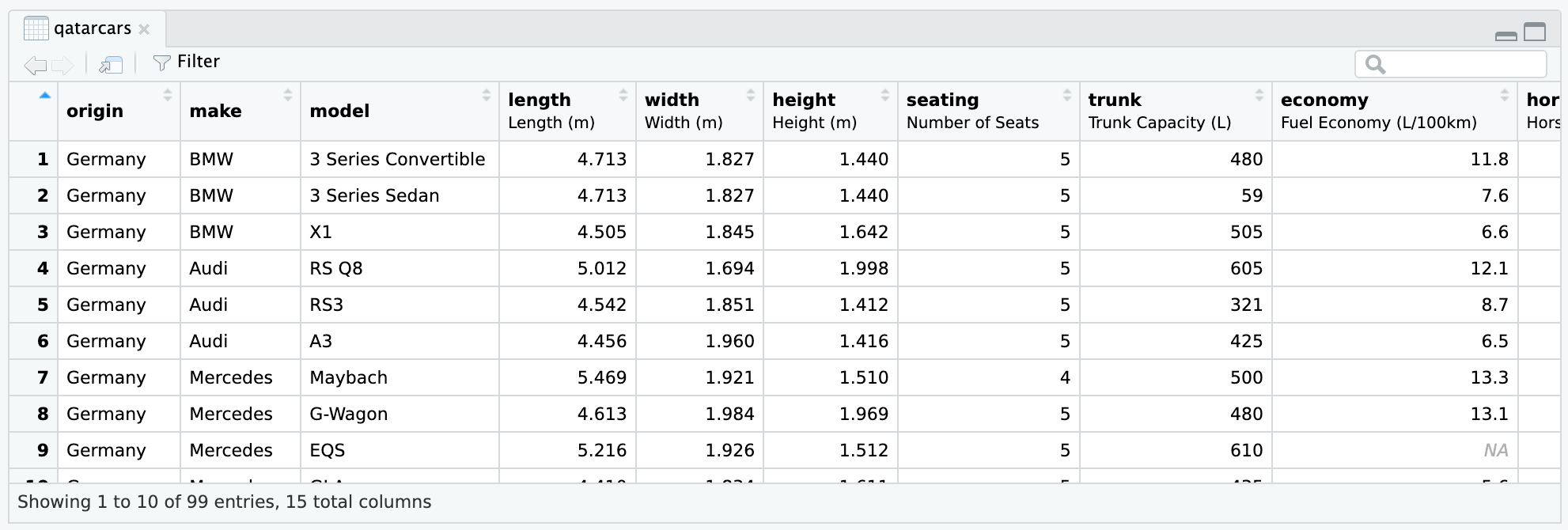Sort by row index arrow
This screenshot has width=1568, height=530.
pos(45,96)
